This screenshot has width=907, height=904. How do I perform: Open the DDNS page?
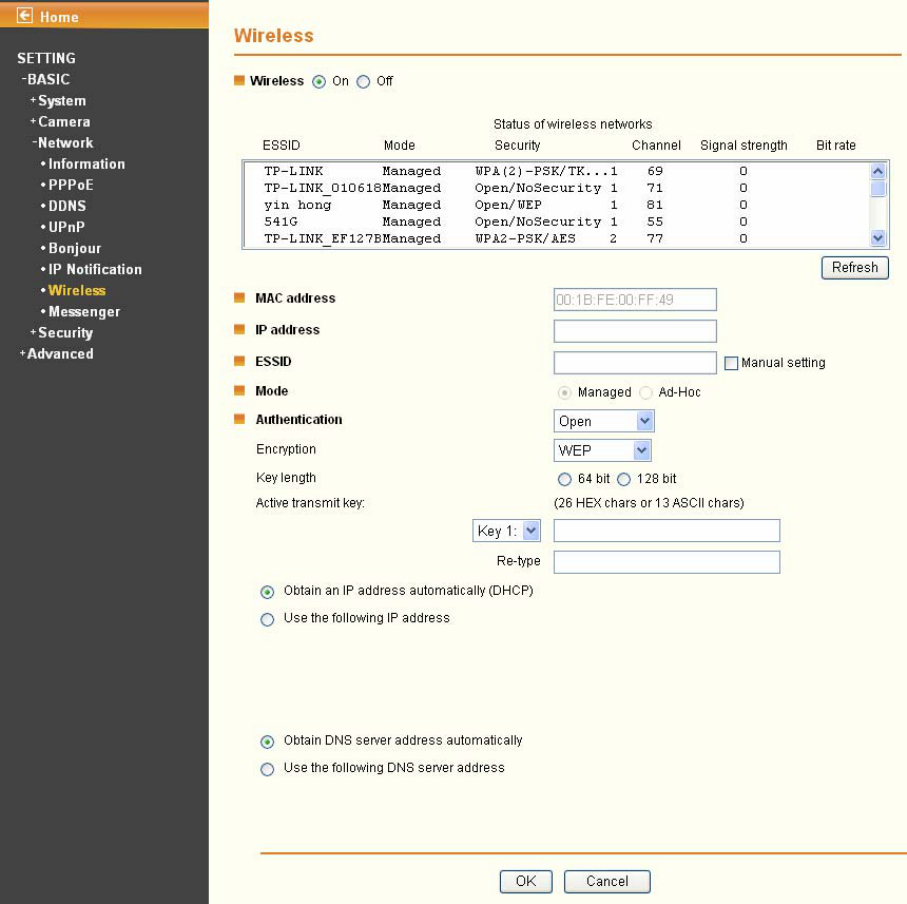pyautogui.click(x=67, y=206)
